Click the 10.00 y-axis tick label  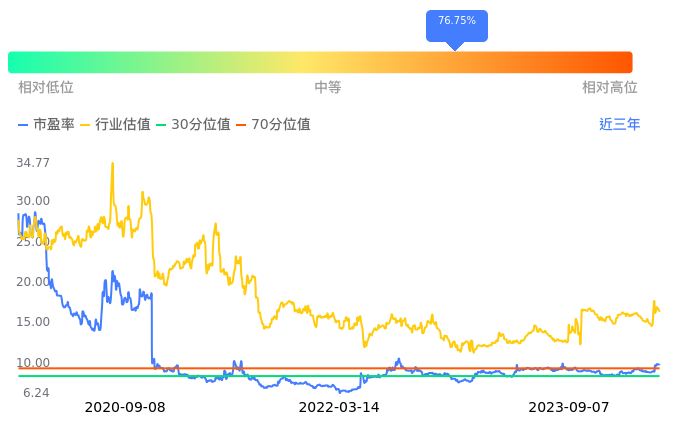tap(33, 363)
